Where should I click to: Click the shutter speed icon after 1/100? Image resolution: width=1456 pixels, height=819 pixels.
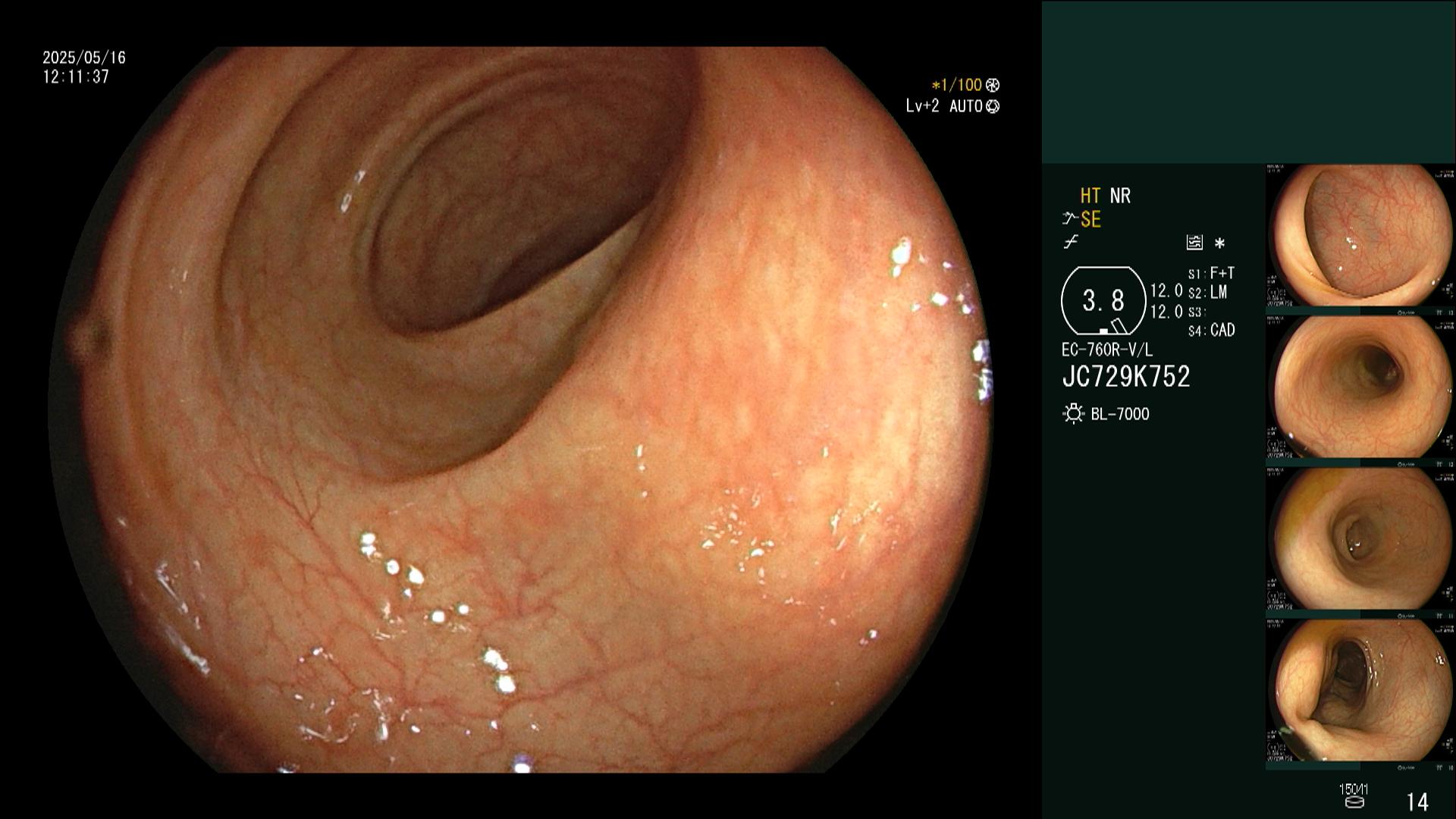(x=993, y=85)
